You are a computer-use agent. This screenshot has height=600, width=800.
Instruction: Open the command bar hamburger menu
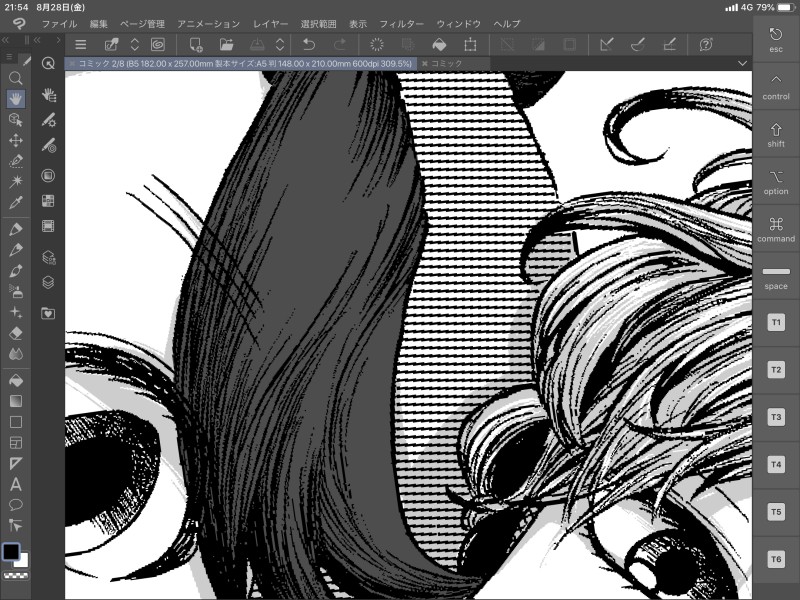81,44
